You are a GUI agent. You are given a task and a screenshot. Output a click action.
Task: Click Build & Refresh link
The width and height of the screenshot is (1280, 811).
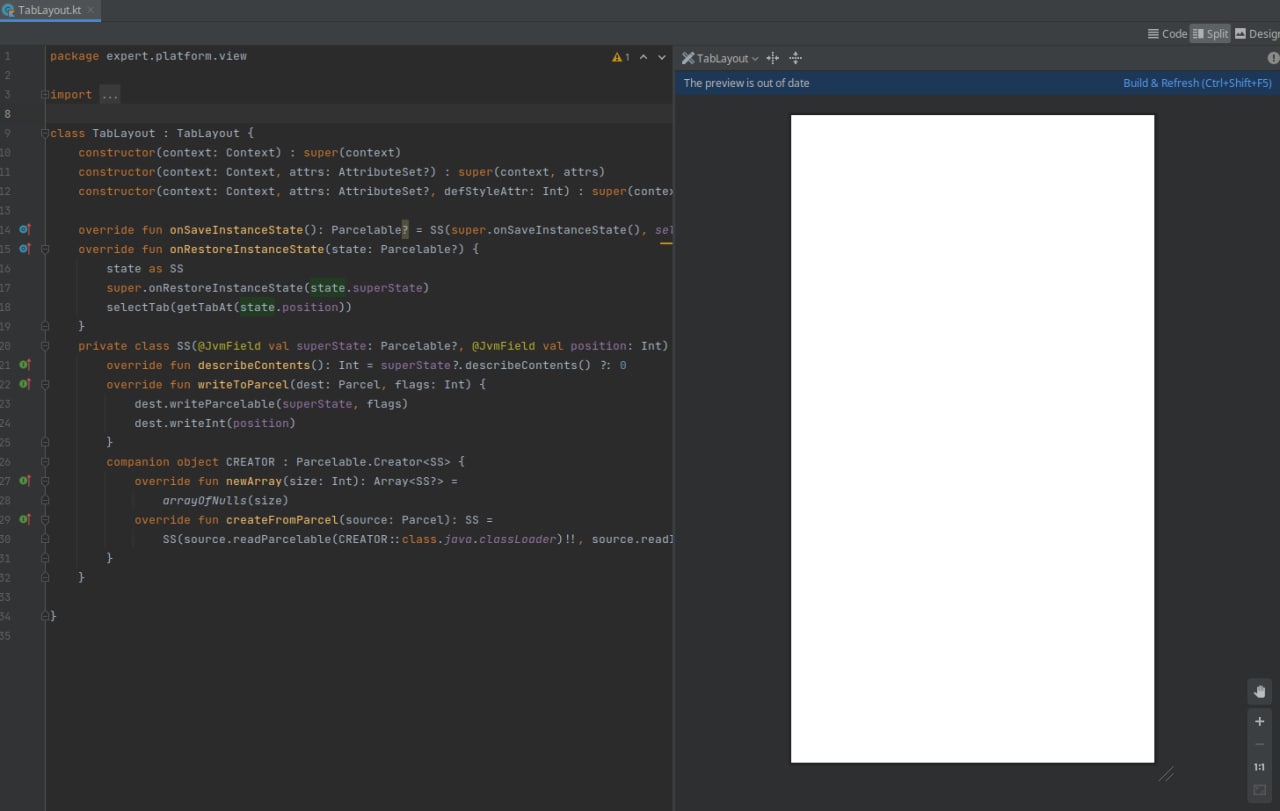1197,83
